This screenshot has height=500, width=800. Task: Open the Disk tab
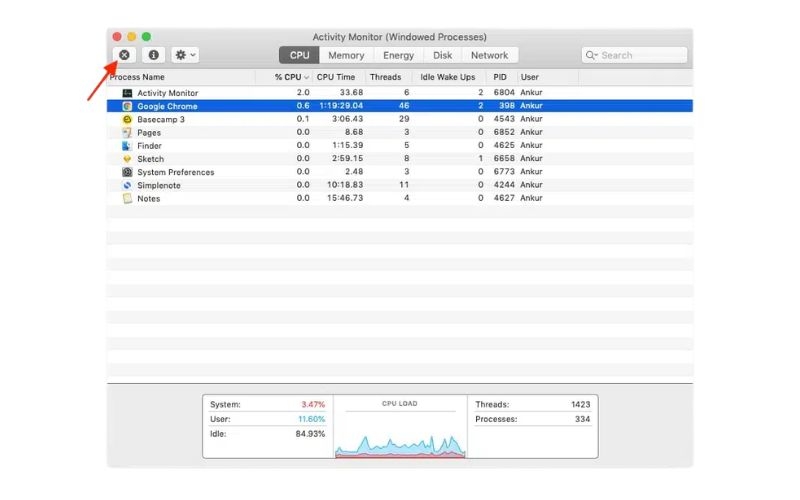442,55
